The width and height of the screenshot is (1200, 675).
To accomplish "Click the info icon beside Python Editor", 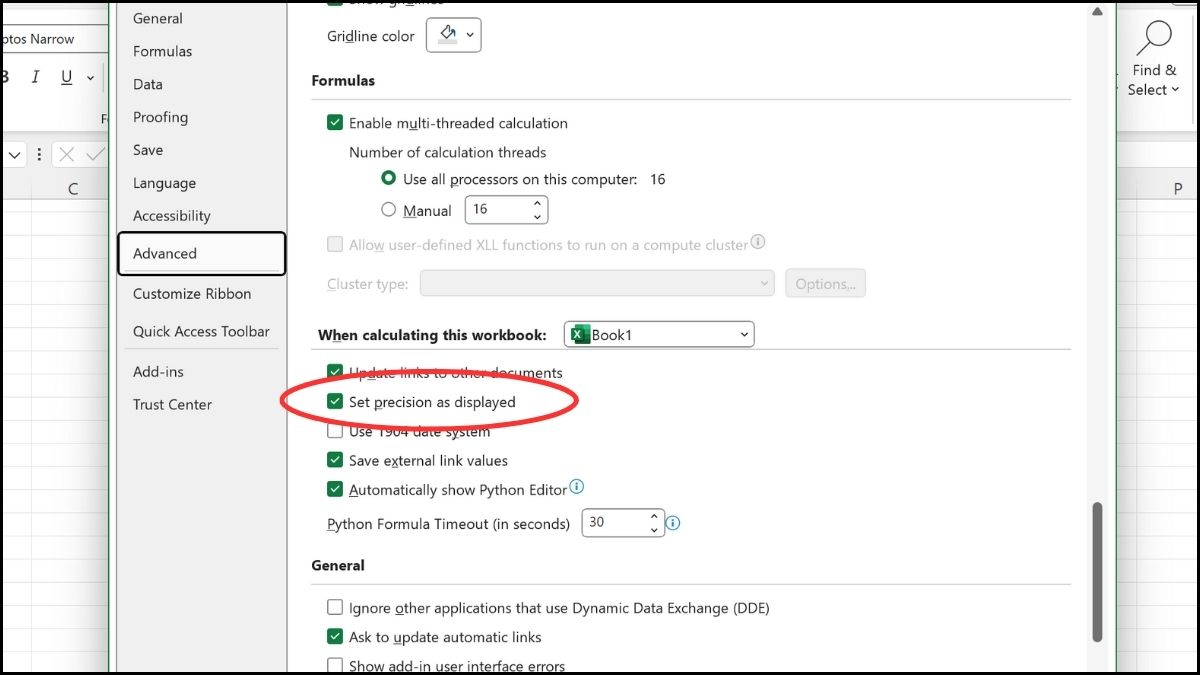I will tap(576, 488).
